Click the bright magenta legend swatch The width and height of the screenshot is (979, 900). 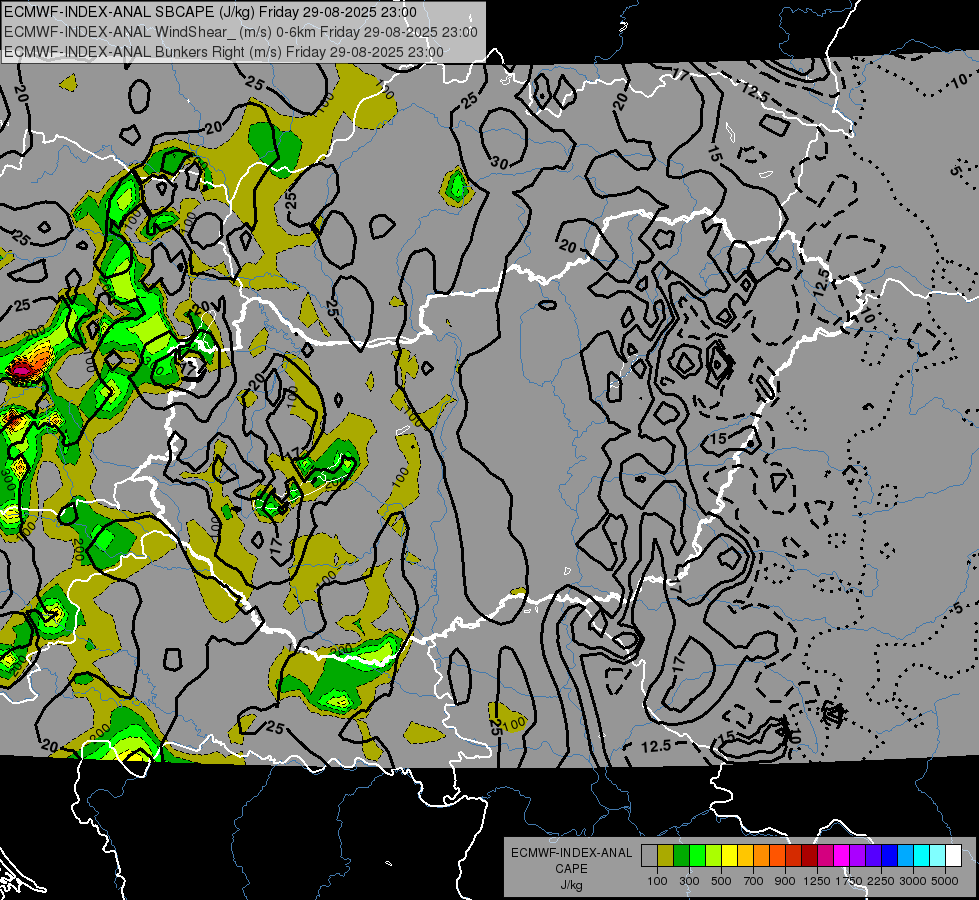(842, 855)
